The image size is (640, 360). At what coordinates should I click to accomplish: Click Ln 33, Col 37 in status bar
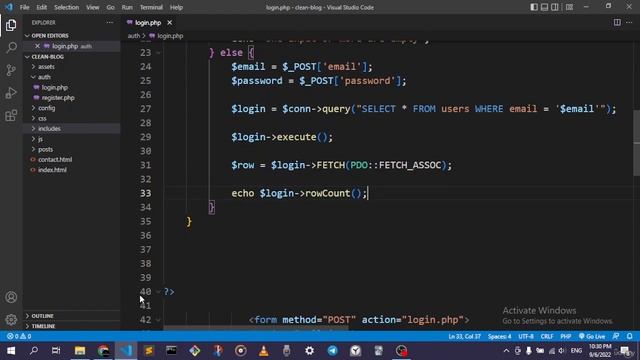point(464,336)
